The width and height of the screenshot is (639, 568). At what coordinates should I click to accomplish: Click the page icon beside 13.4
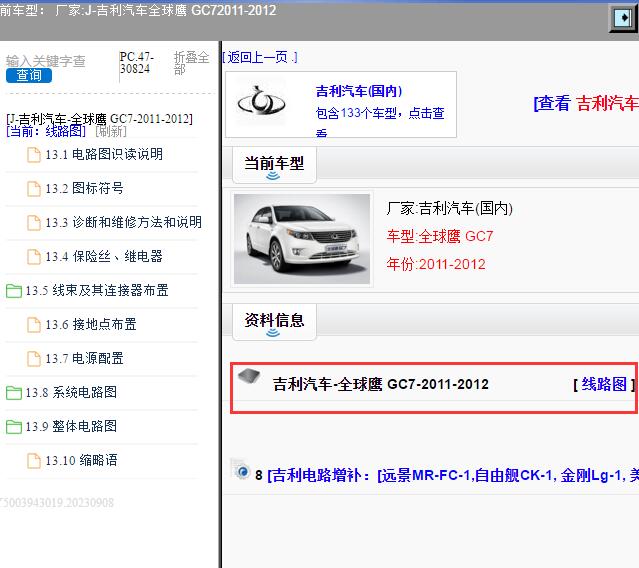[x=34, y=257]
